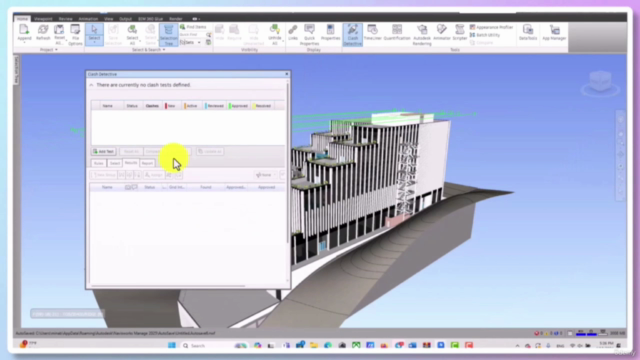Open the Append dropdown arrow
The width and height of the screenshot is (640, 360).
pos(24,42)
